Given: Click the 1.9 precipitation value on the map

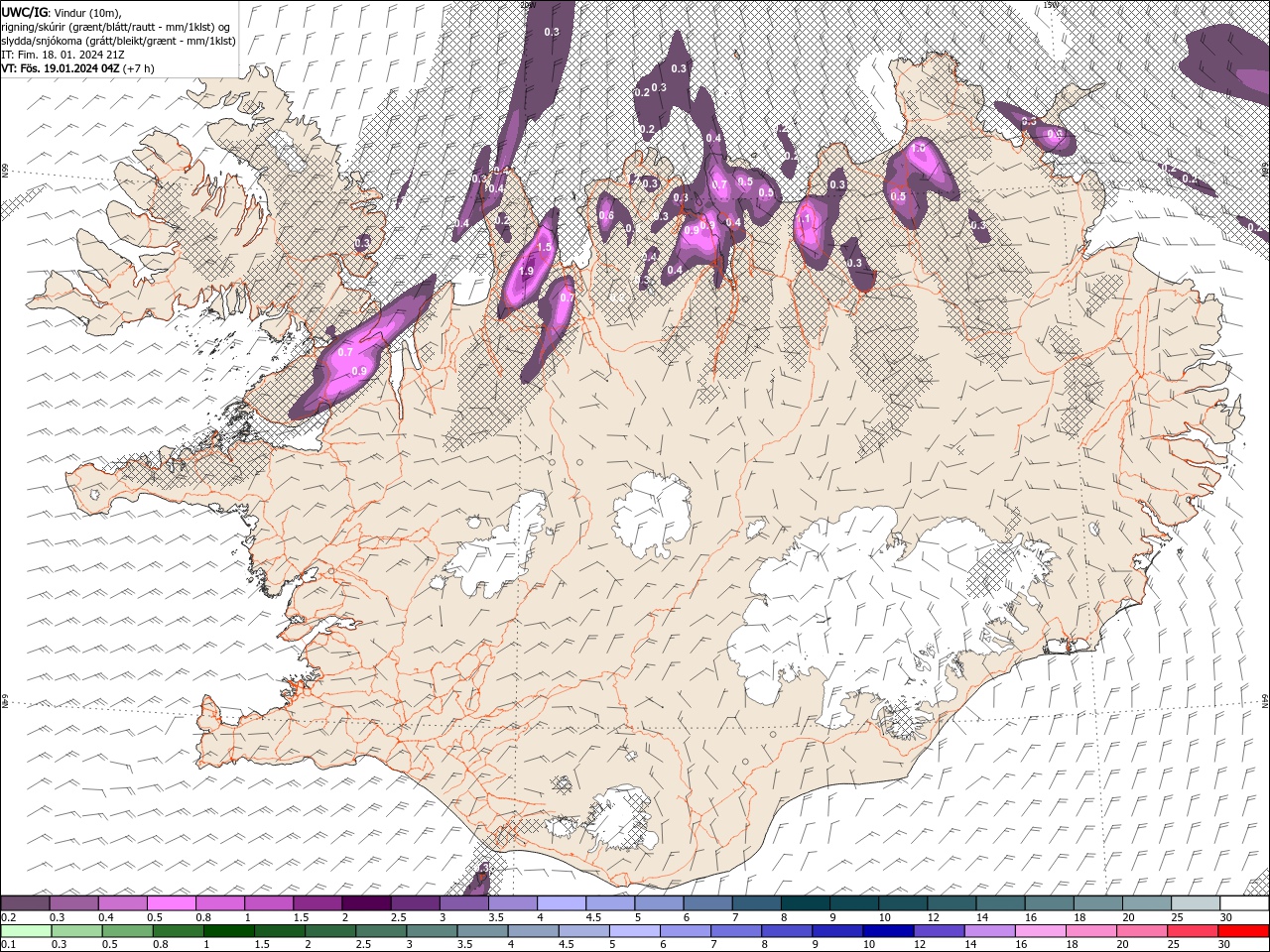Looking at the screenshot, I should pos(527,271).
